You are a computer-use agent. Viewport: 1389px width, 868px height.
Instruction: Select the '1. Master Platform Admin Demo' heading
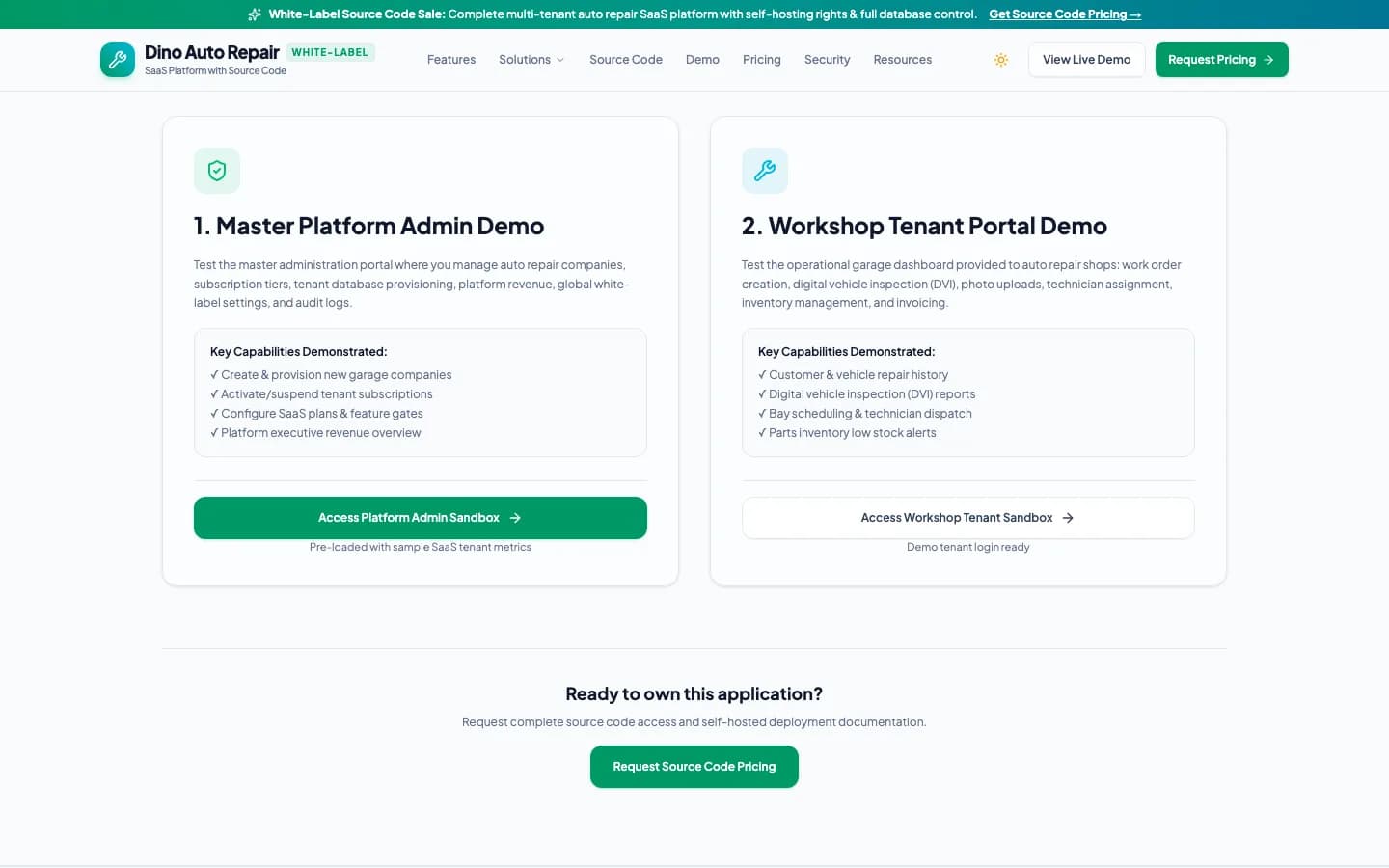[368, 226]
